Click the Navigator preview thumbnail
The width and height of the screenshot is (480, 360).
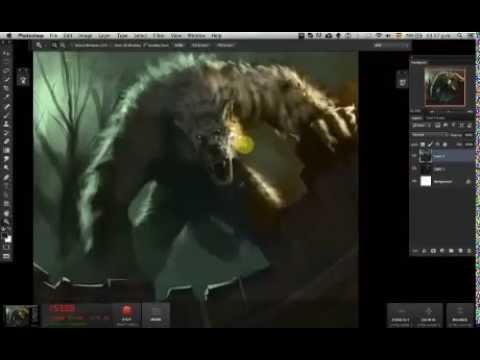click(x=445, y=87)
